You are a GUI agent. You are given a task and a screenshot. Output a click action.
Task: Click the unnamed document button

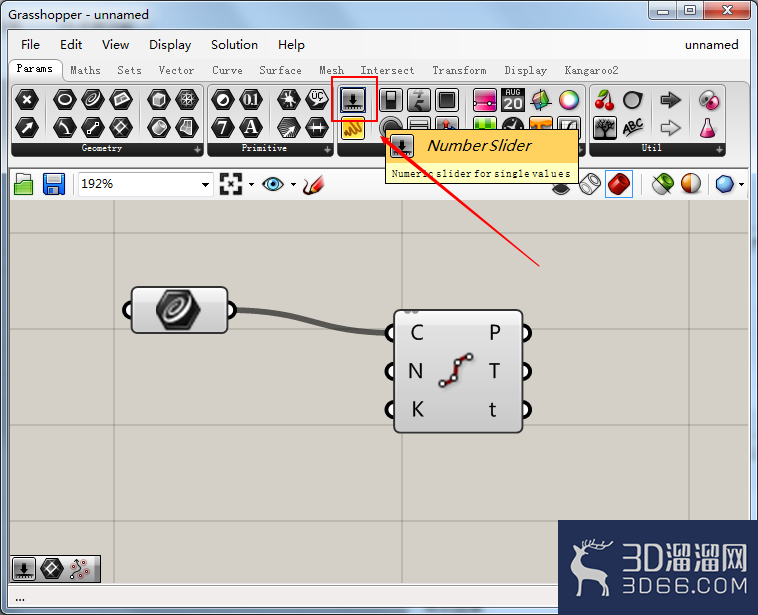coord(712,45)
